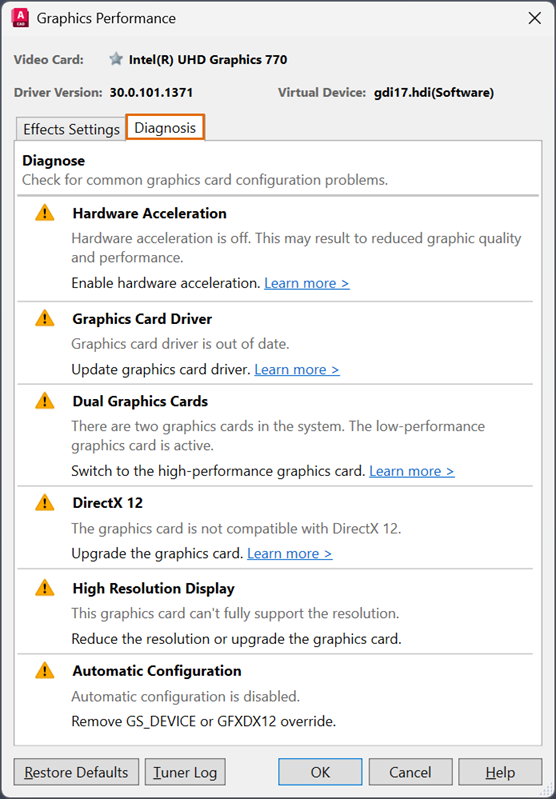This screenshot has width=556, height=799.
Task: Click the star icon beside the video card name
Action: coord(116,59)
